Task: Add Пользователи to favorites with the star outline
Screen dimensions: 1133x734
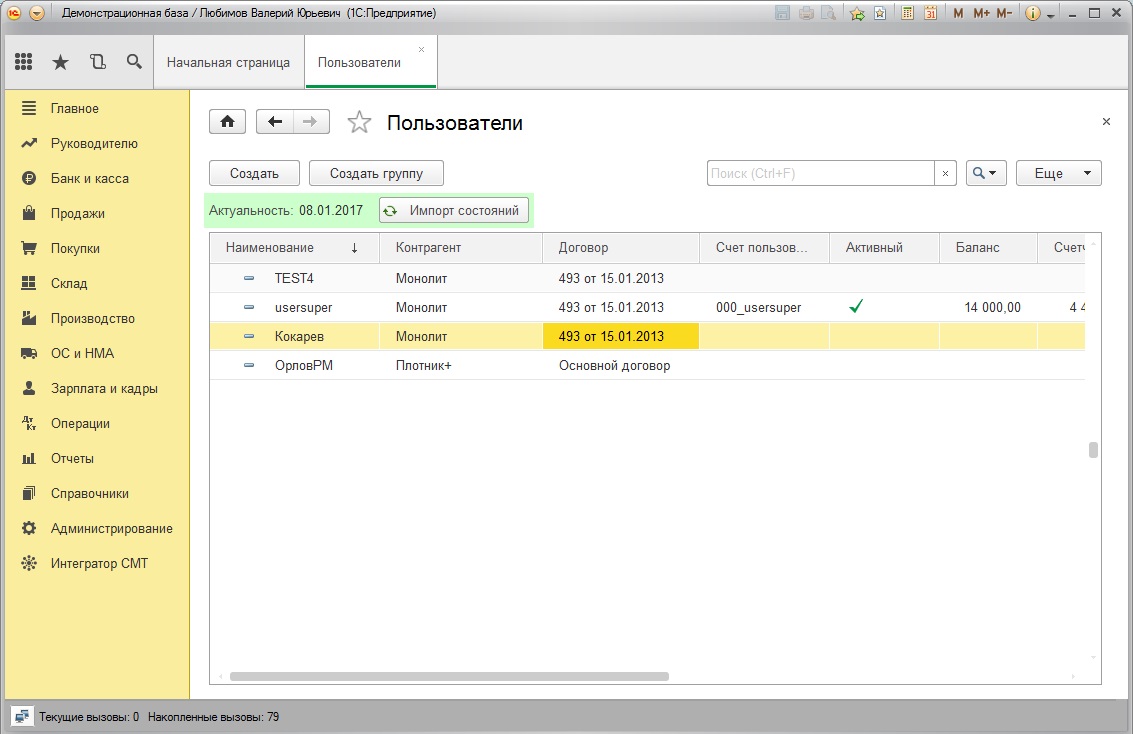Action: (x=359, y=122)
